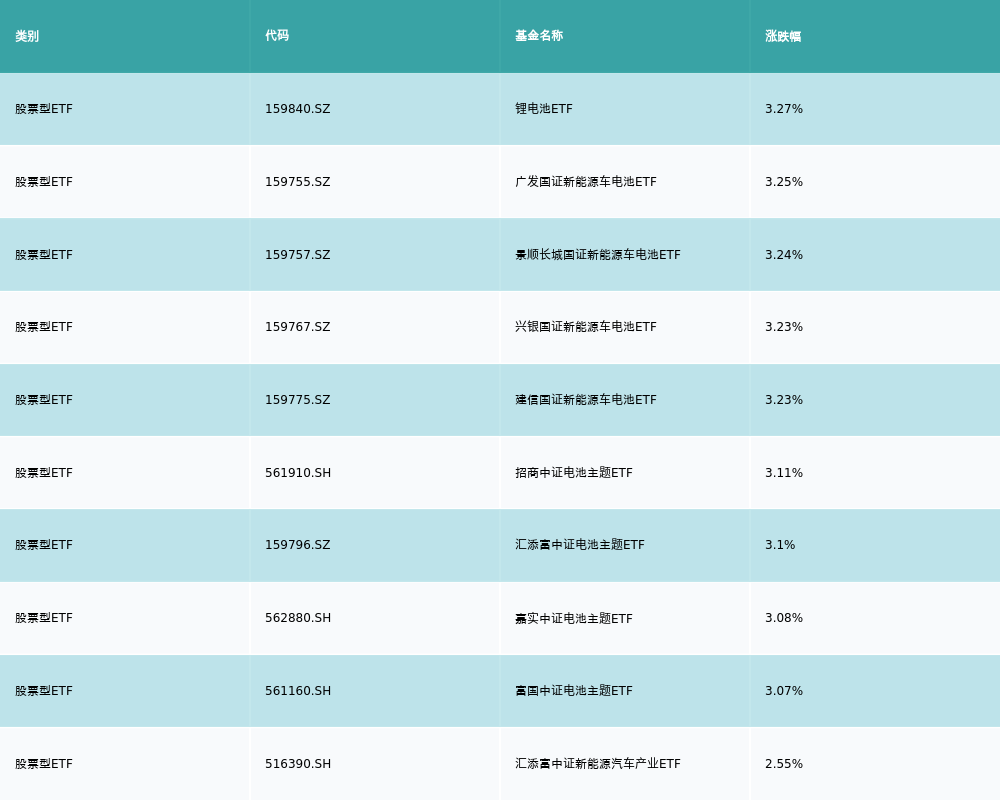Select code 561160.SH
1000x800 pixels.
coord(298,691)
